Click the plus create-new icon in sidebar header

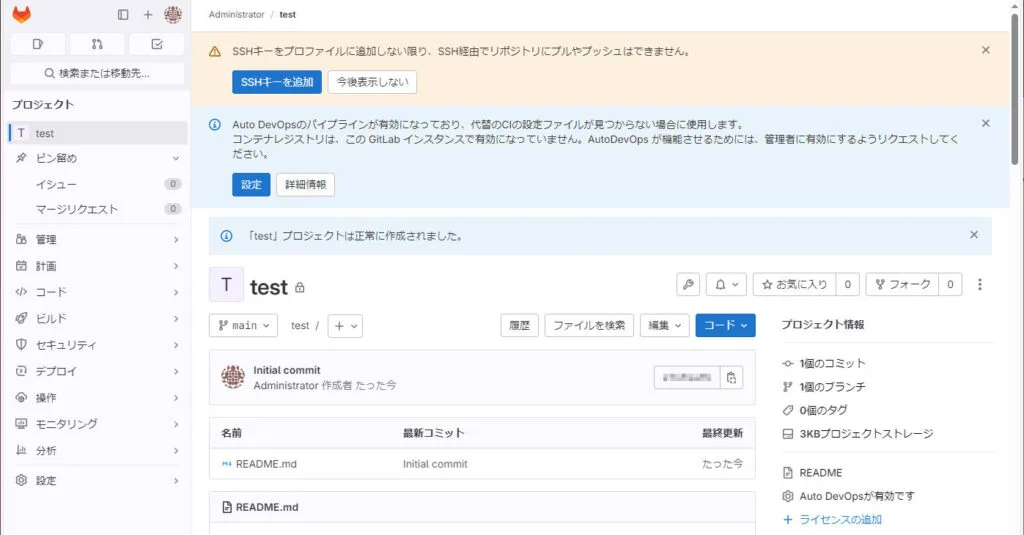pos(148,15)
